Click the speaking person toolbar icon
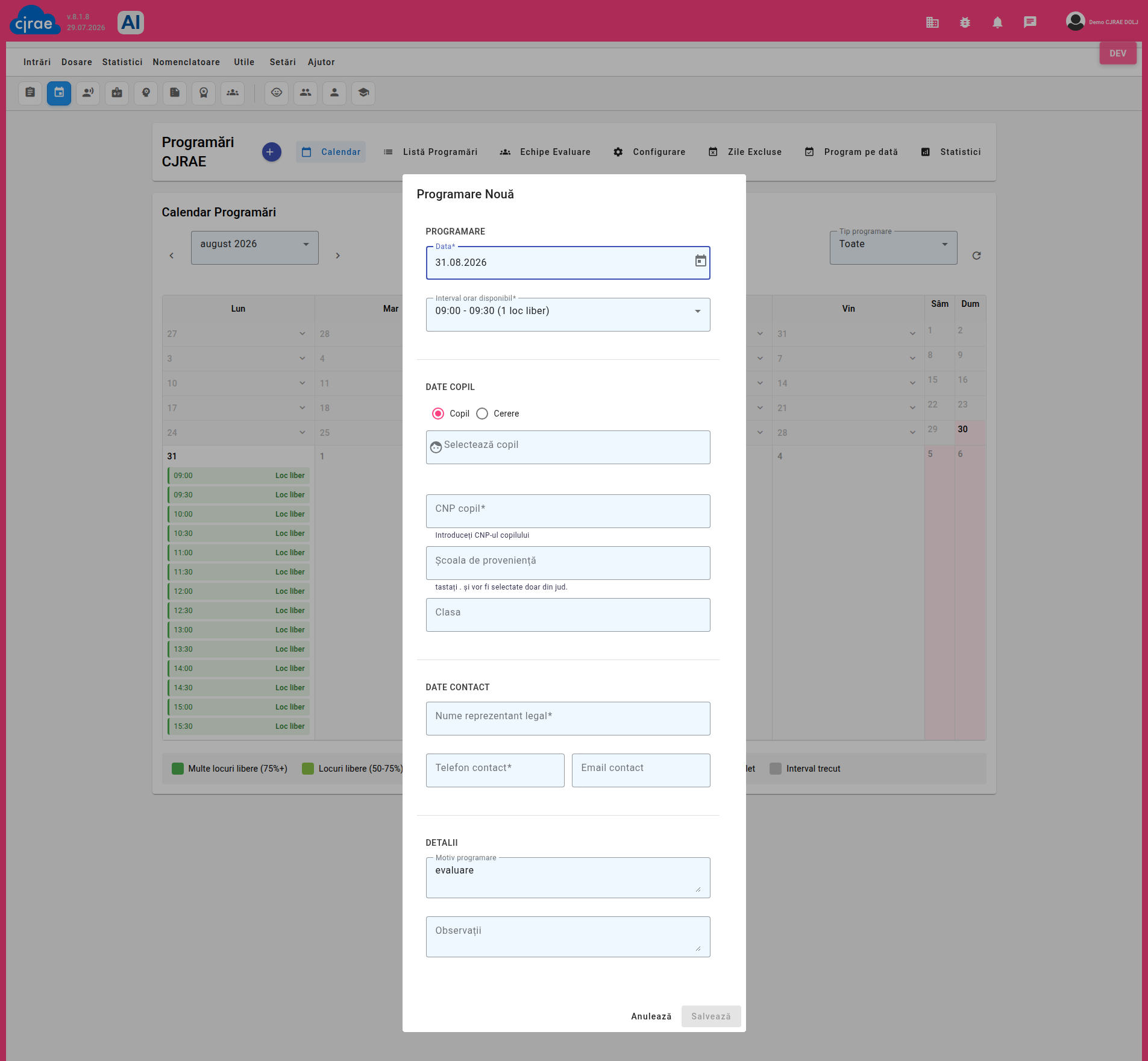This screenshot has width=1148, height=1061. 88,93
